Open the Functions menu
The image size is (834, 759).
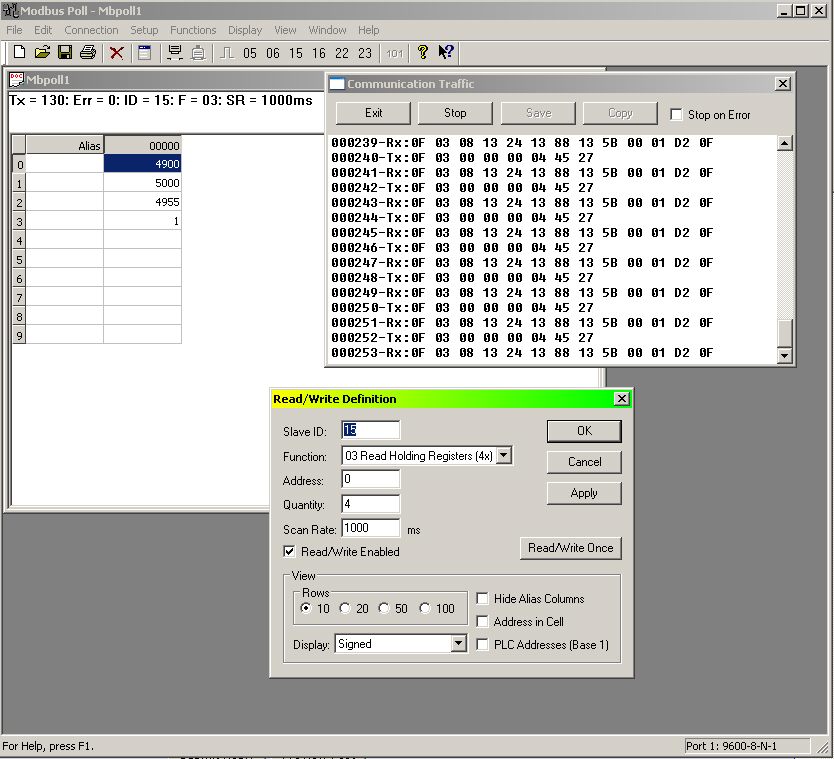(193, 30)
